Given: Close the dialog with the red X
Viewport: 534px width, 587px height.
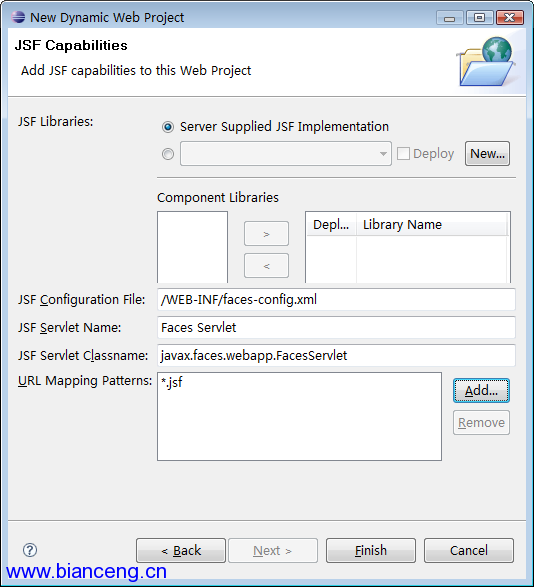Looking at the screenshot, I should click(509, 18).
